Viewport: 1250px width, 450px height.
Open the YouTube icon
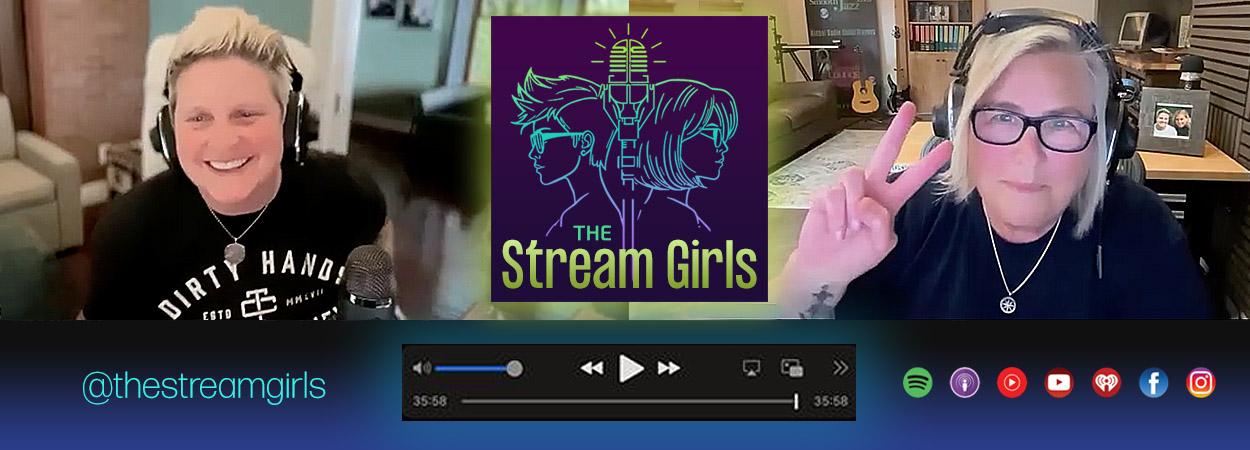click(x=1059, y=382)
